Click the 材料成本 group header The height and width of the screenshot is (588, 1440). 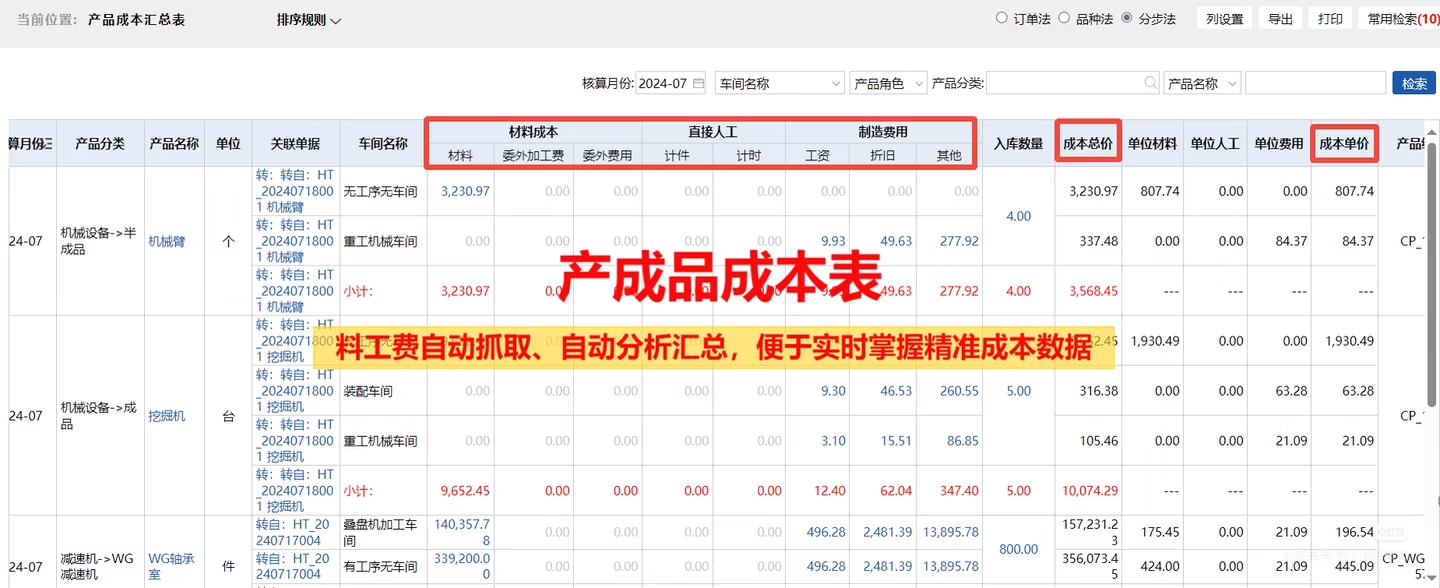[x=533, y=132]
